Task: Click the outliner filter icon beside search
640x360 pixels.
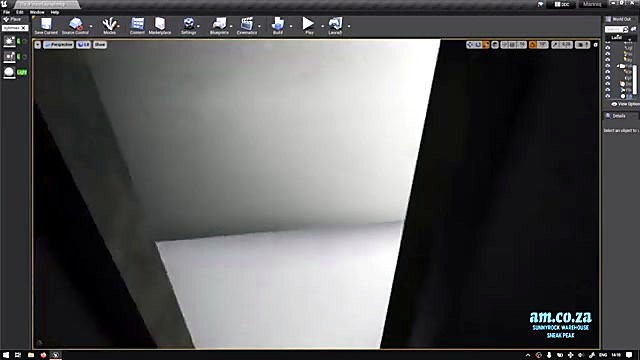Action: tap(633, 29)
